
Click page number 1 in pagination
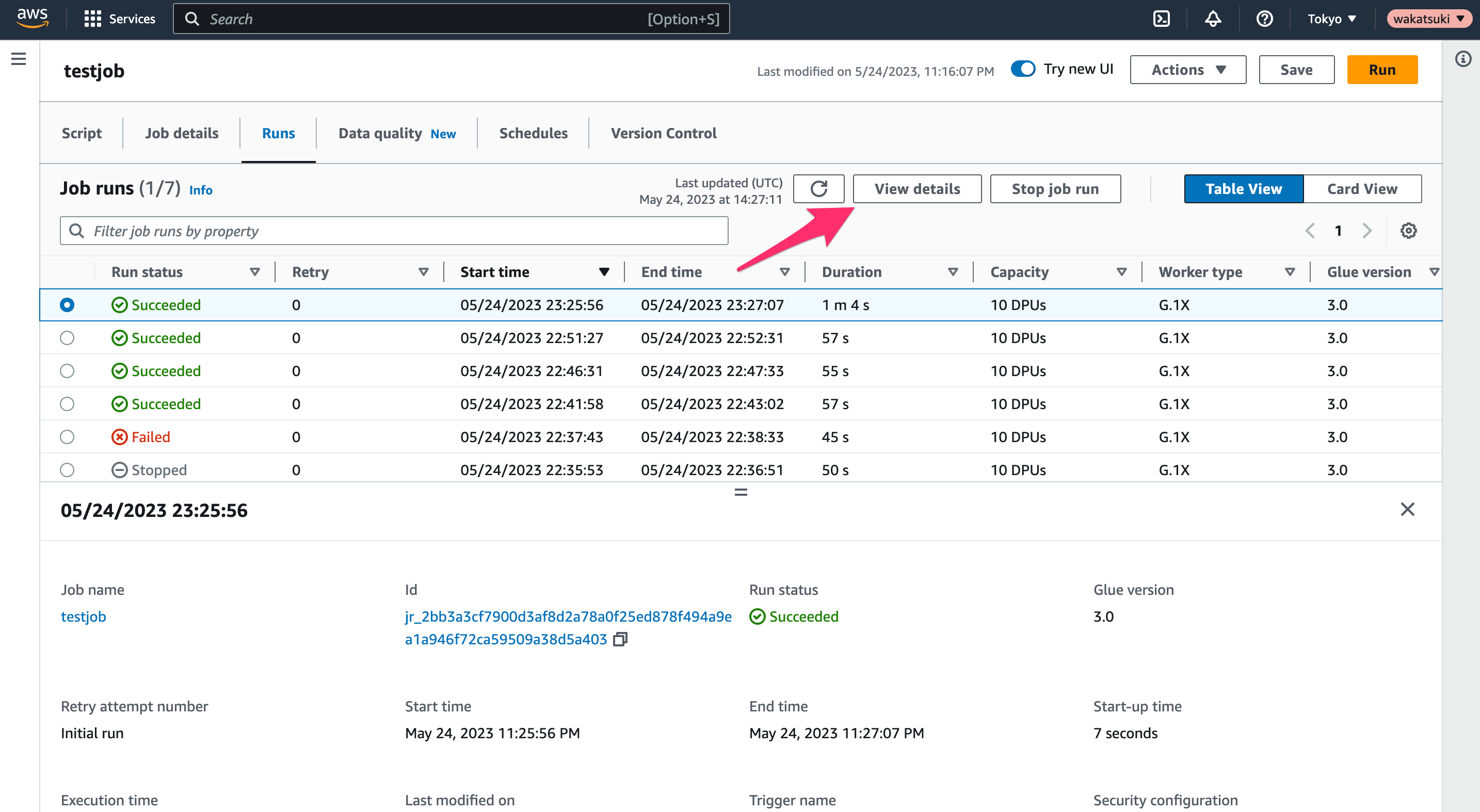click(x=1338, y=230)
